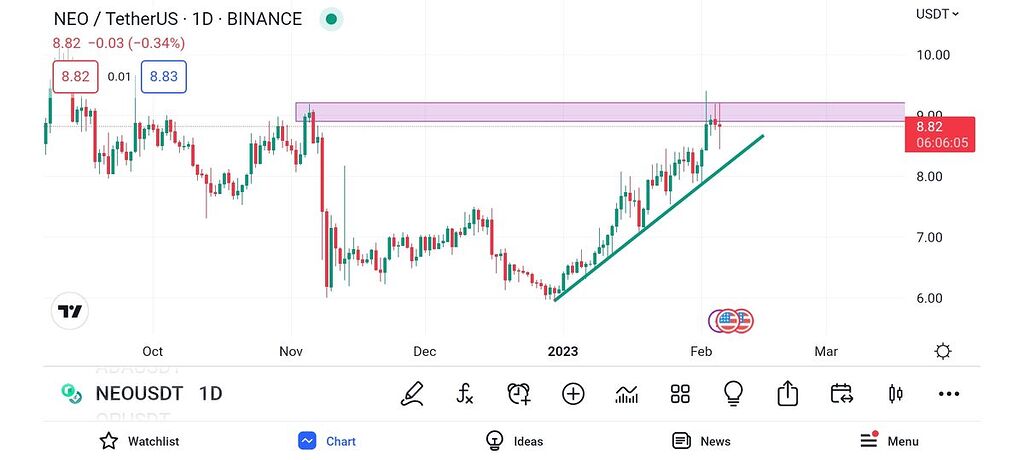Screen dimensions: 1024x460
Task: Switch to the Watchlist tab
Action: (139, 441)
